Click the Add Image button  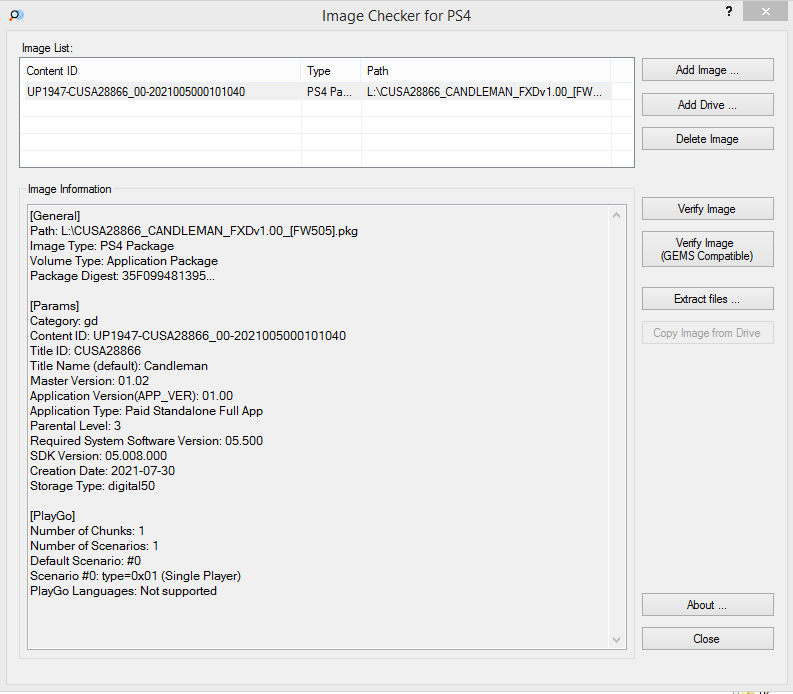708,70
